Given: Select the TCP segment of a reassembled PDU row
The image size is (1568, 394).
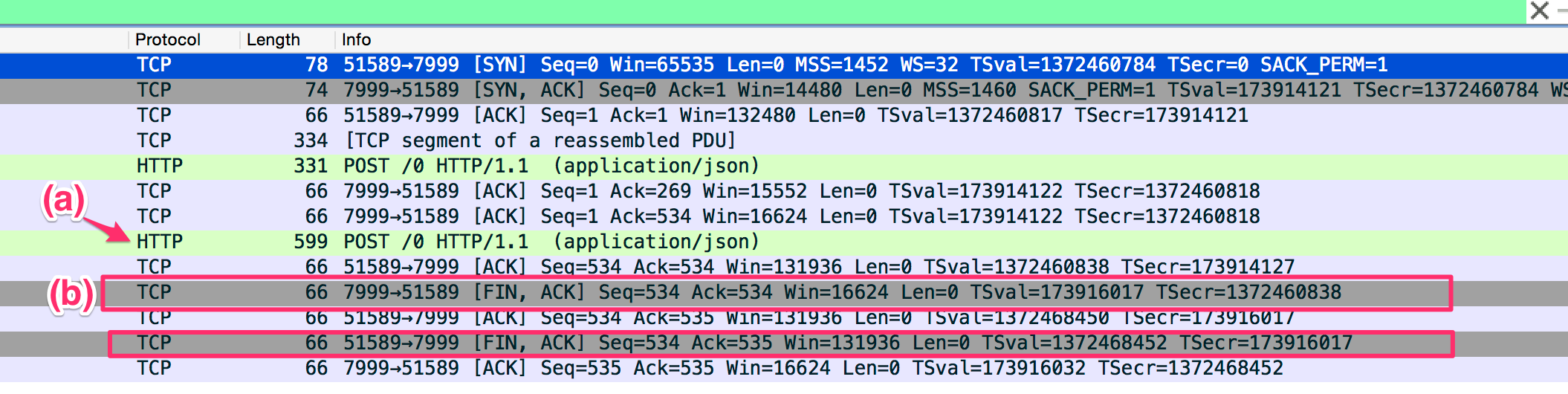Looking at the screenshot, I should tap(784, 141).
